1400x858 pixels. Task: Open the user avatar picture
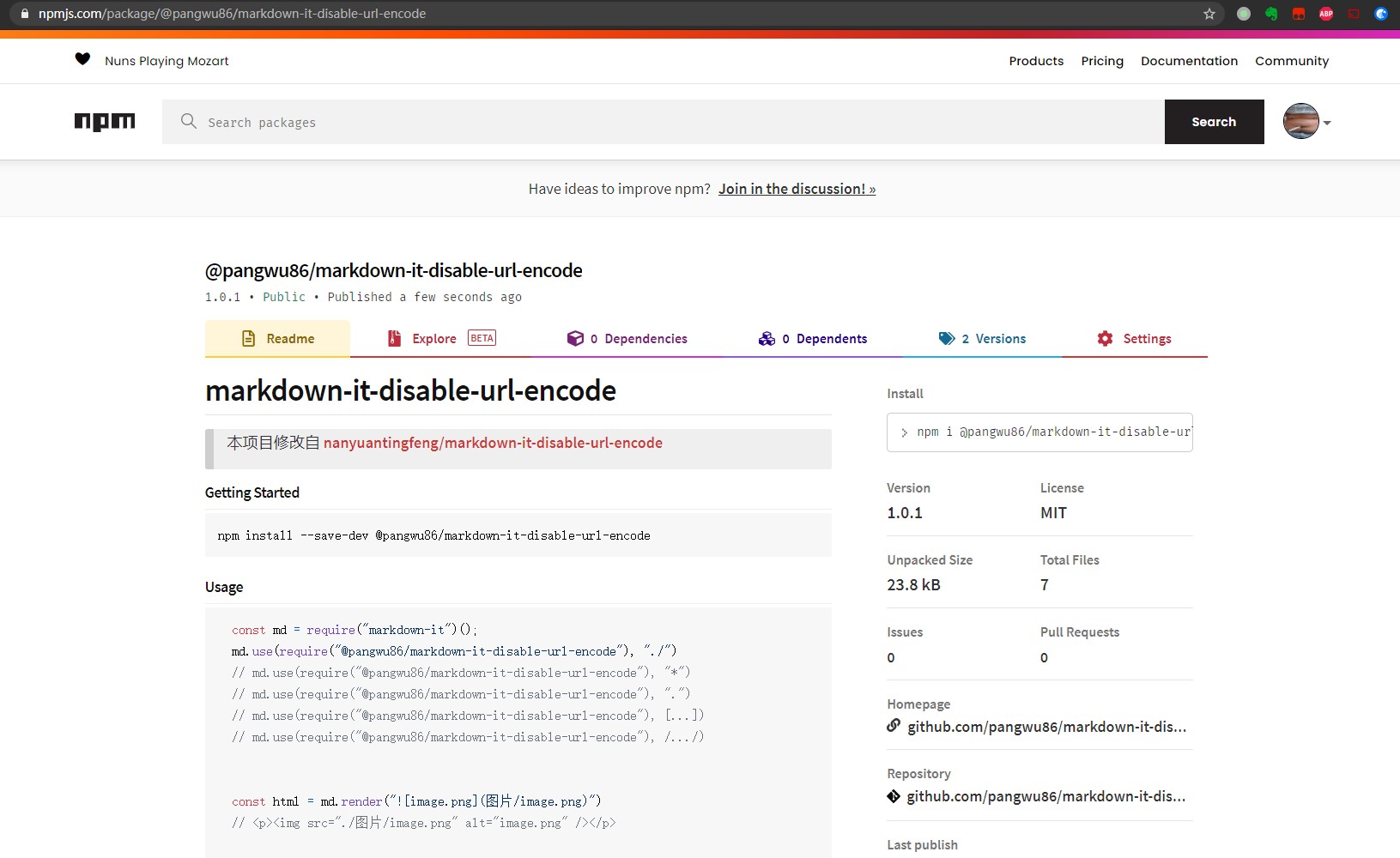[1300, 121]
